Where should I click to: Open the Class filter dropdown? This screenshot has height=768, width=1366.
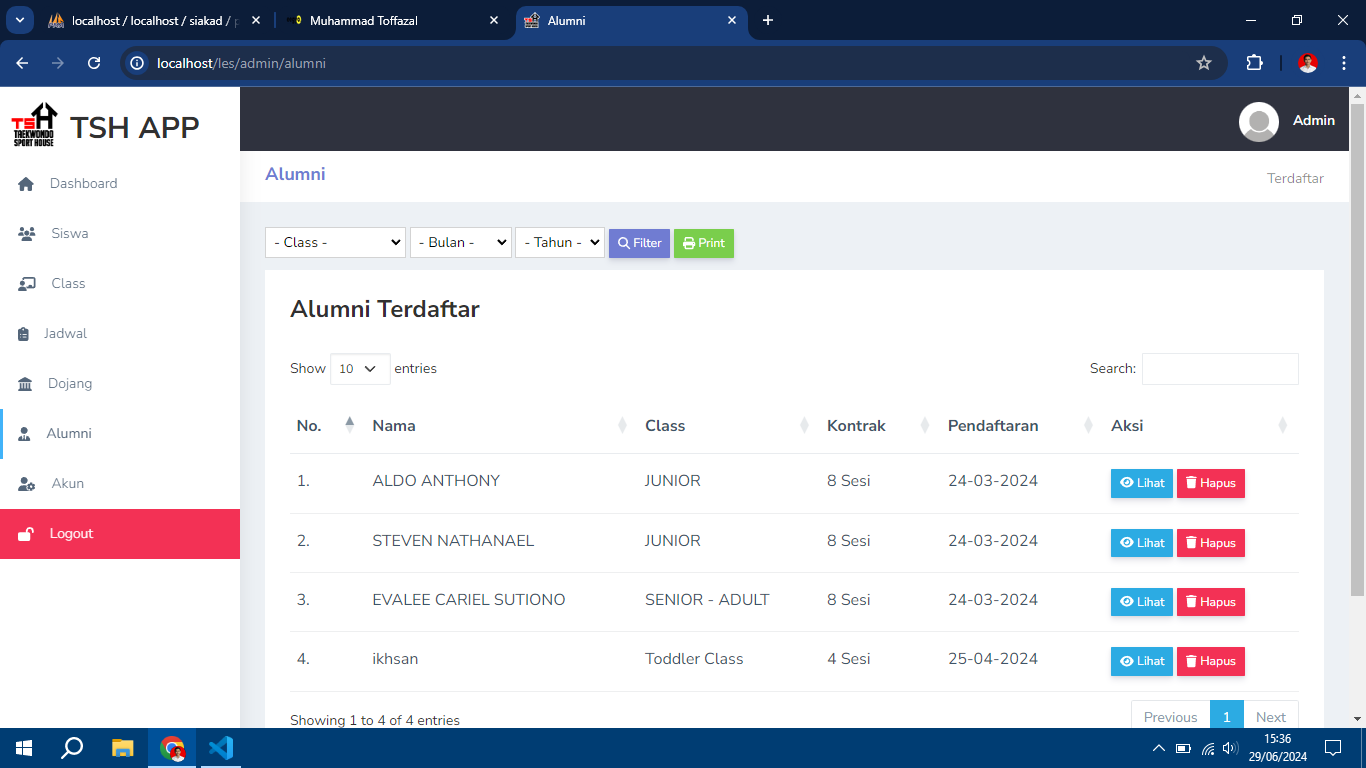(x=335, y=243)
